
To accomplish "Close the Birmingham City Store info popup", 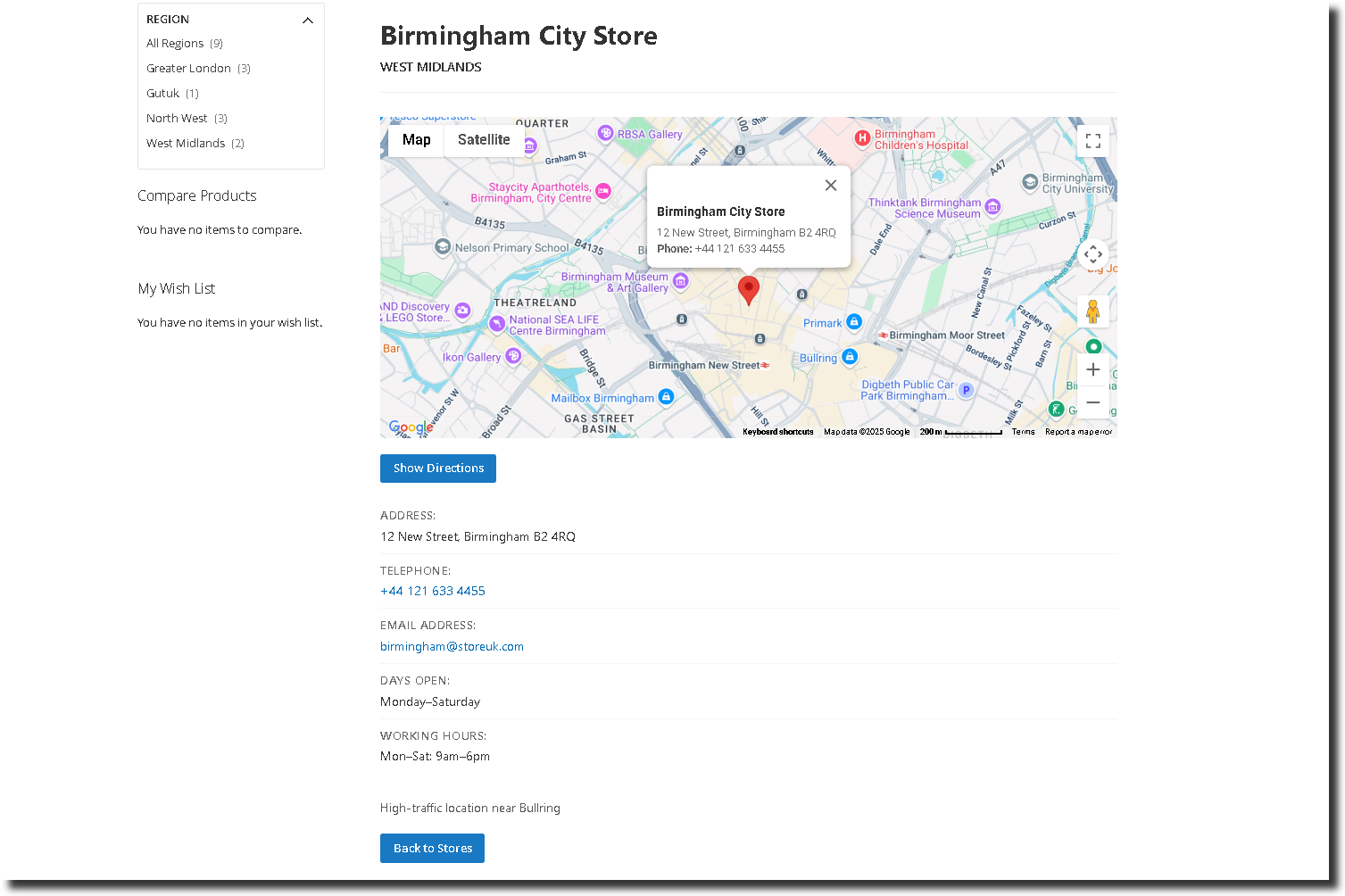I will coord(830,186).
